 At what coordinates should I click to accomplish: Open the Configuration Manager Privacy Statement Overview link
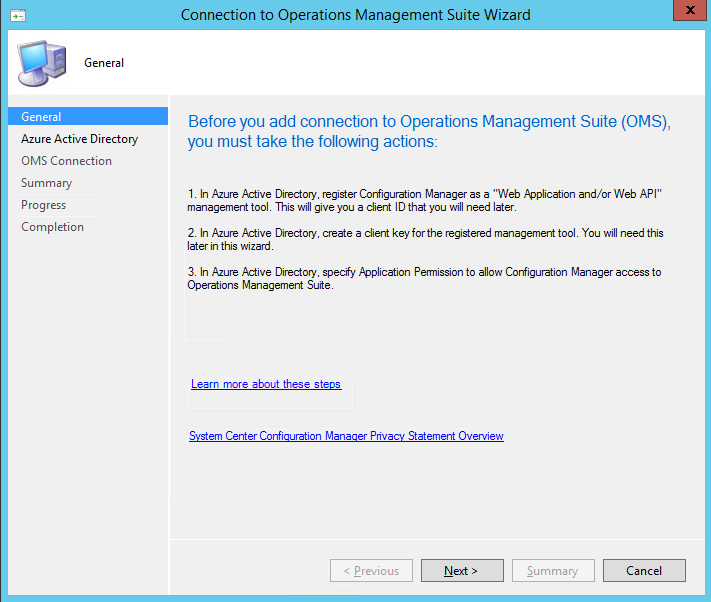(x=346, y=436)
